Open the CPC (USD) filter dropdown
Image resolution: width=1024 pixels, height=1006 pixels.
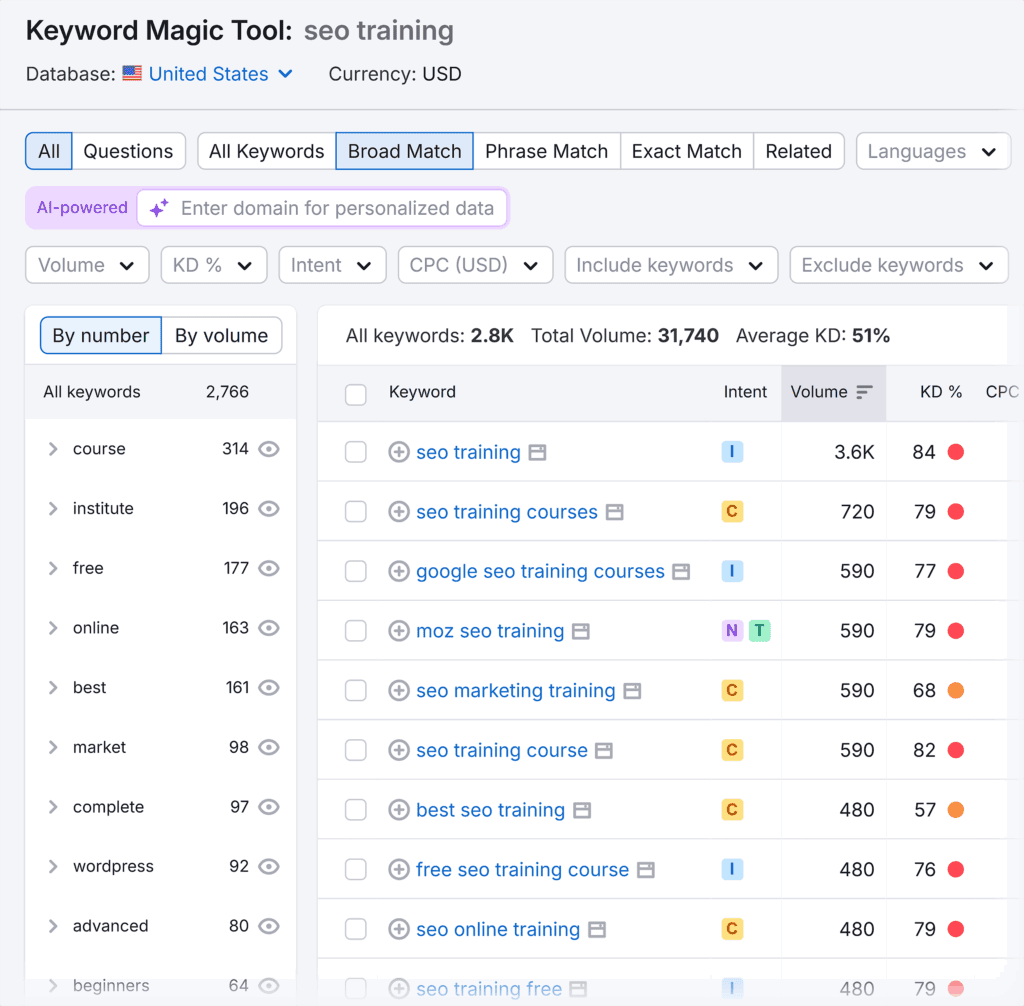(x=475, y=265)
